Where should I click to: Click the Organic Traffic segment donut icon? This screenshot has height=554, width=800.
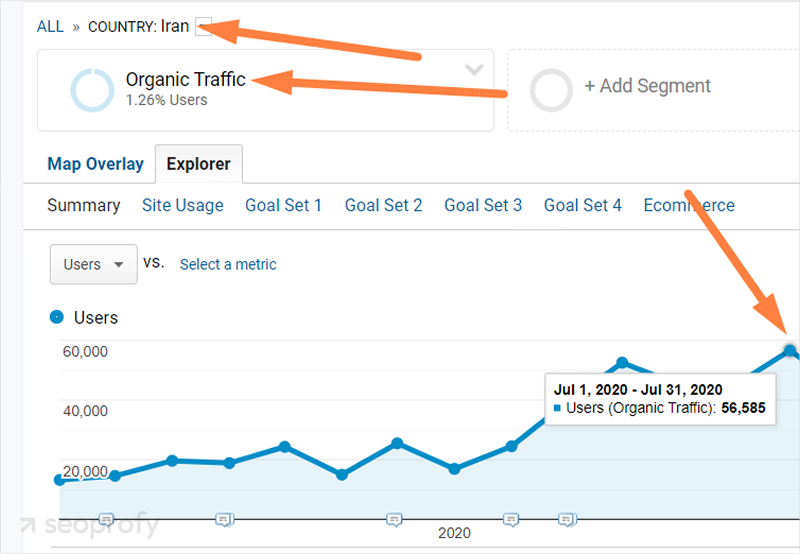[91, 90]
